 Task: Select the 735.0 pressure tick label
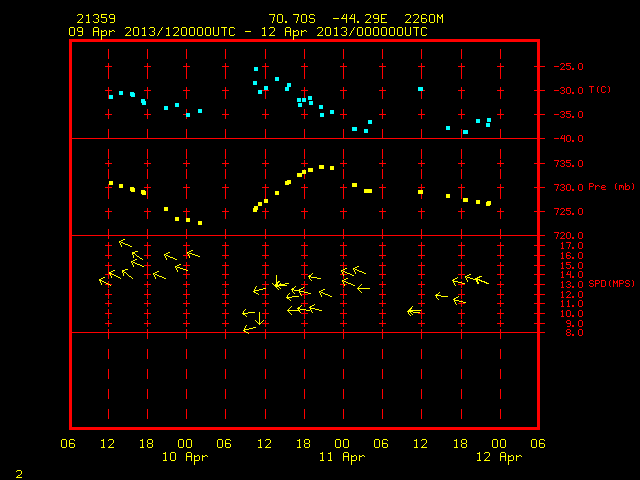coord(568,164)
